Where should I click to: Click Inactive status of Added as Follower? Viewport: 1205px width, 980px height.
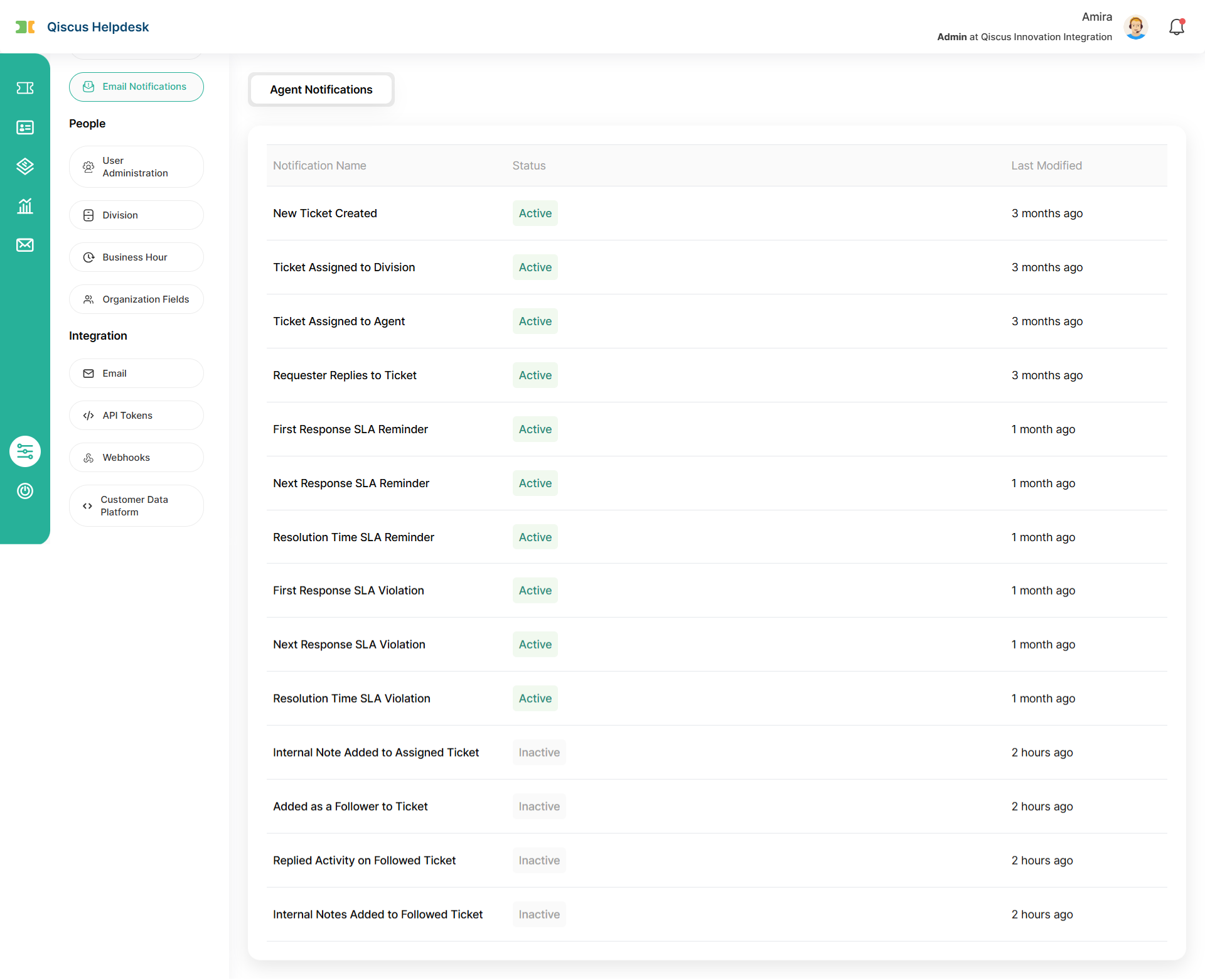[x=539, y=807]
